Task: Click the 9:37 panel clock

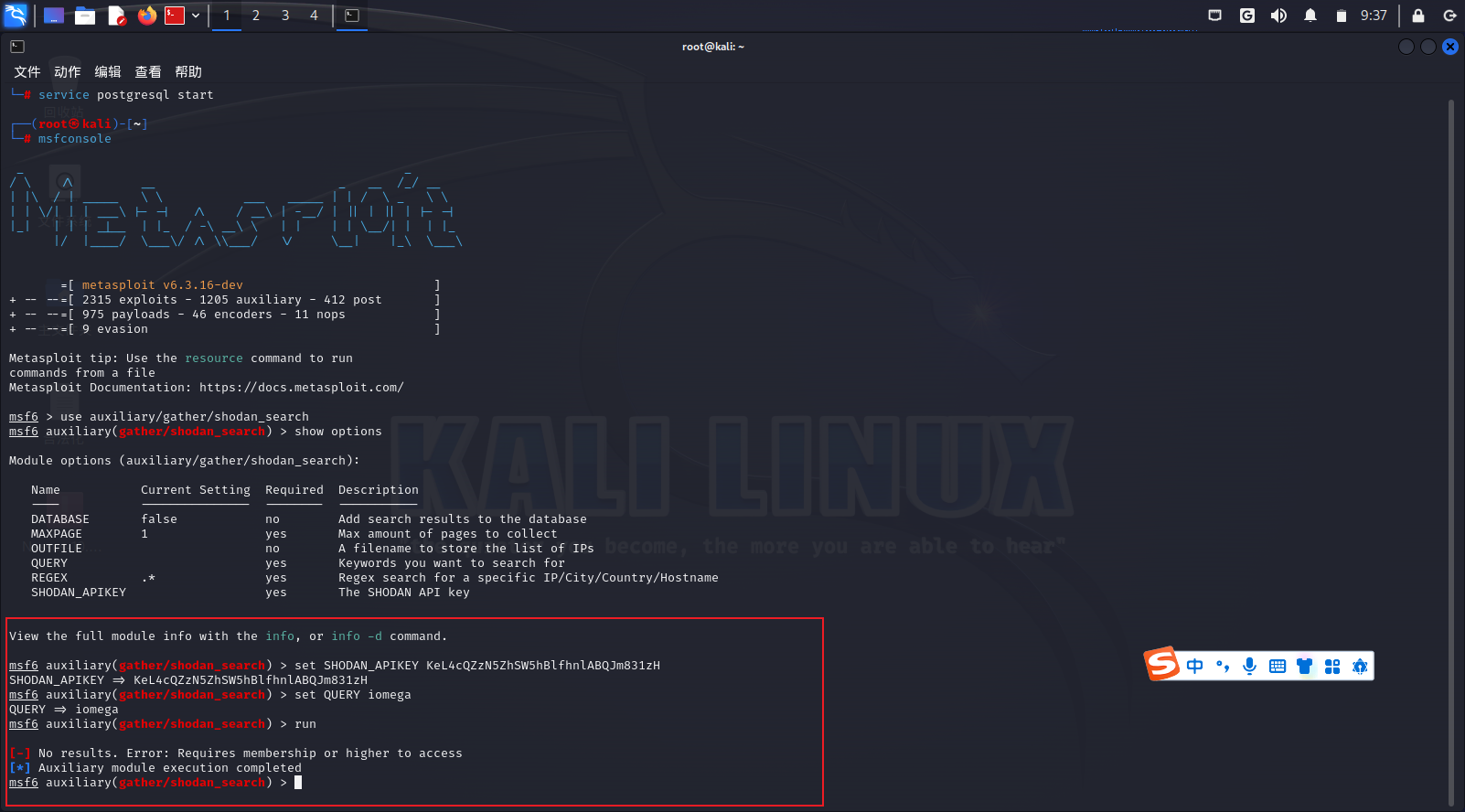Action: coord(1374,16)
